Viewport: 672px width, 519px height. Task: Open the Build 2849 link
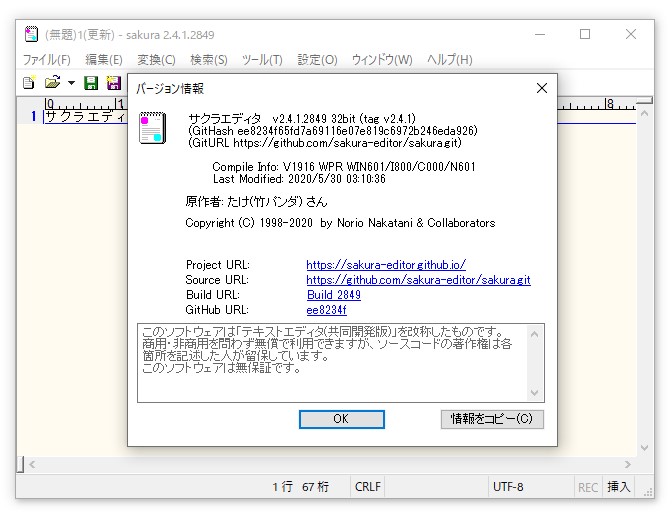(x=334, y=295)
